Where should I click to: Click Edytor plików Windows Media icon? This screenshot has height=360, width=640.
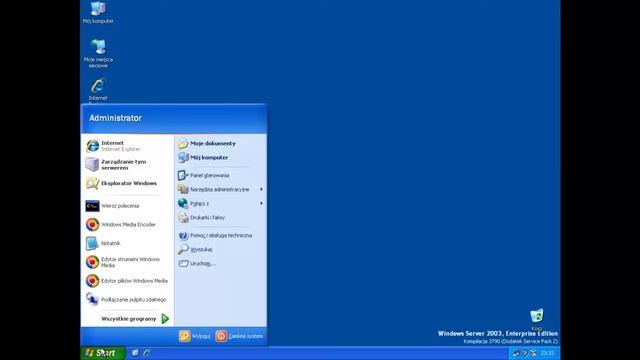point(92,281)
